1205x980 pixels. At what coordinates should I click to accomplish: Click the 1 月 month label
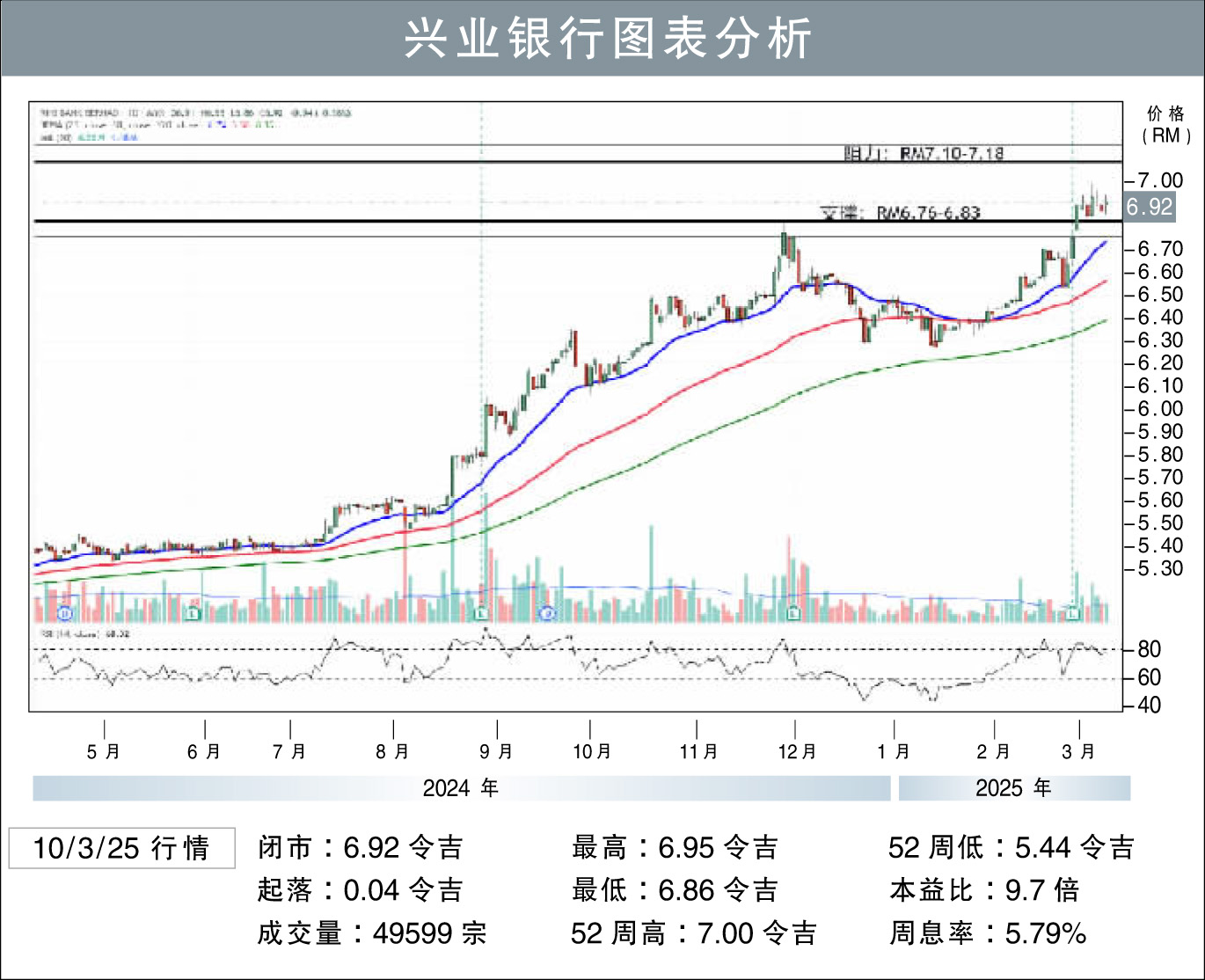click(x=894, y=752)
